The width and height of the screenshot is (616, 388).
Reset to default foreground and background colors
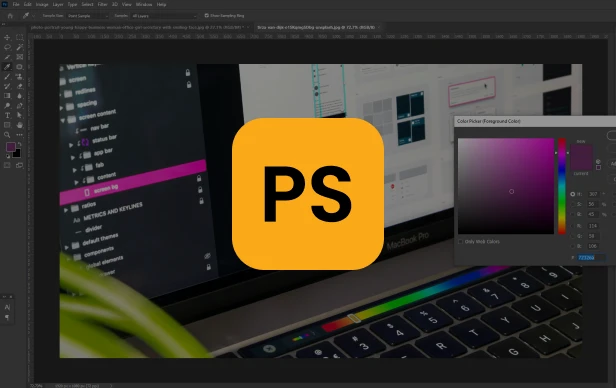point(7,156)
